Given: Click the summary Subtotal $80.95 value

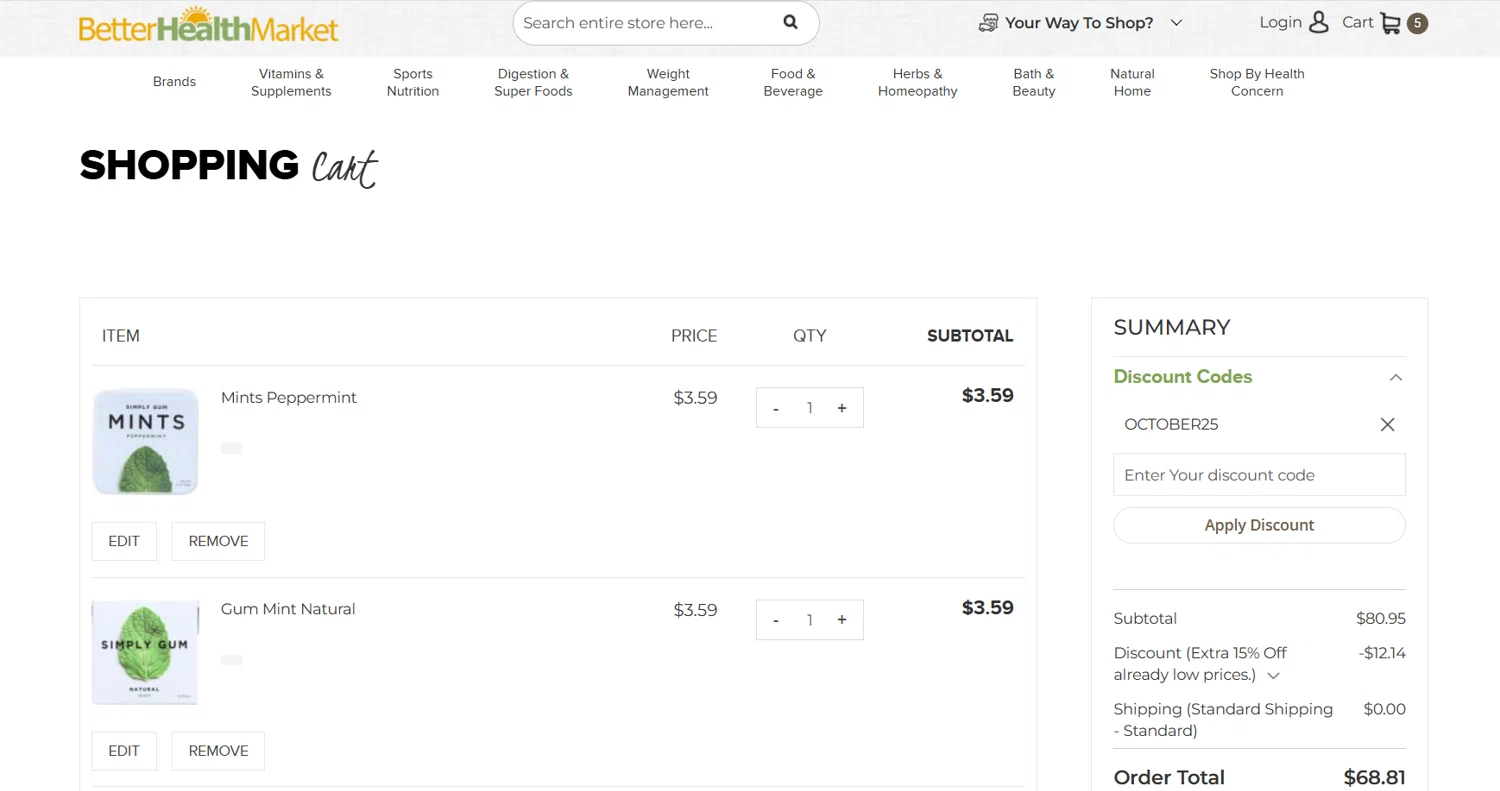Looking at the screenshot, I should point(1381,618).
